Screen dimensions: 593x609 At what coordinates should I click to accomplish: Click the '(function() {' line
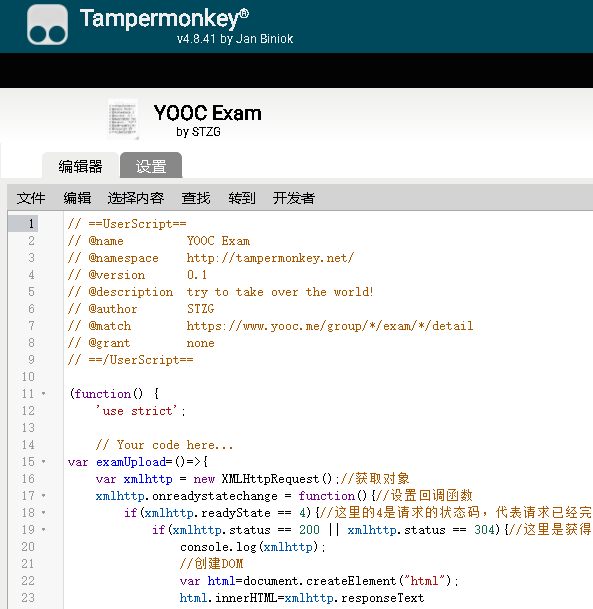(114, 394)
